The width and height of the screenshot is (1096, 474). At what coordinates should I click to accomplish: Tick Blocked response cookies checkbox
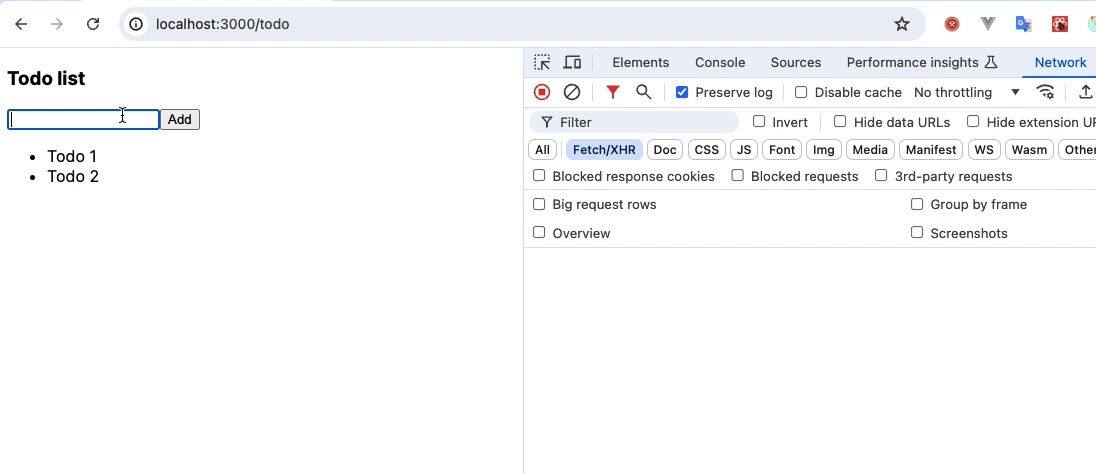[539, 175]
